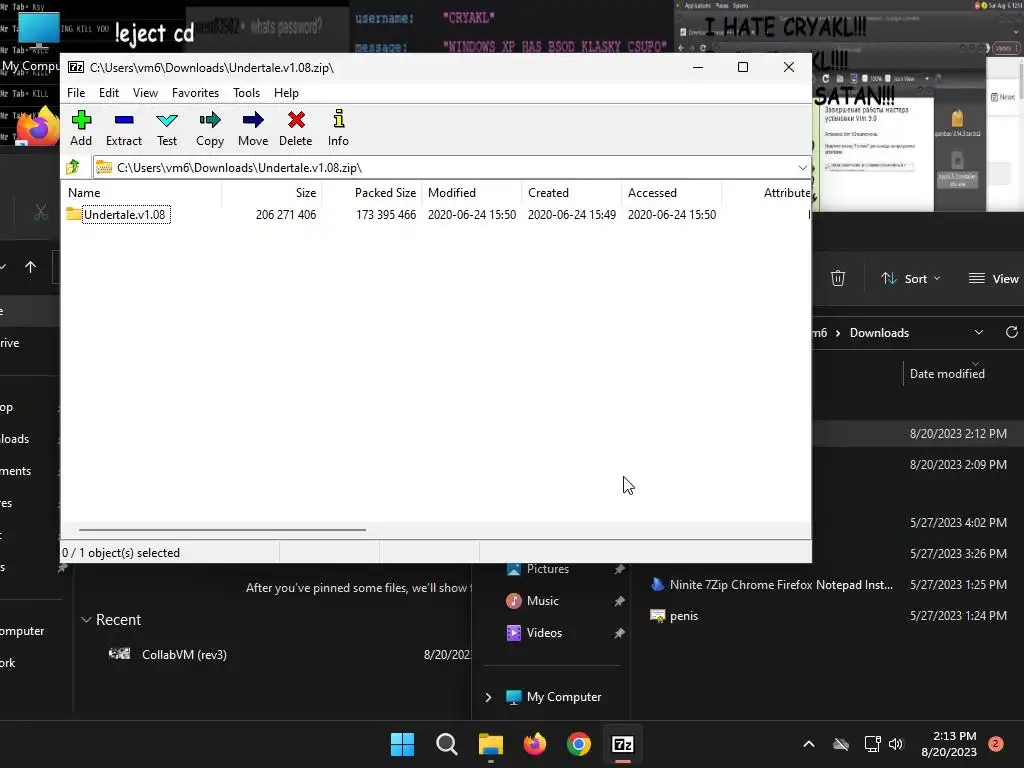
Task: Open the Firefox desktop shortcut
Action: pos(38,125)
